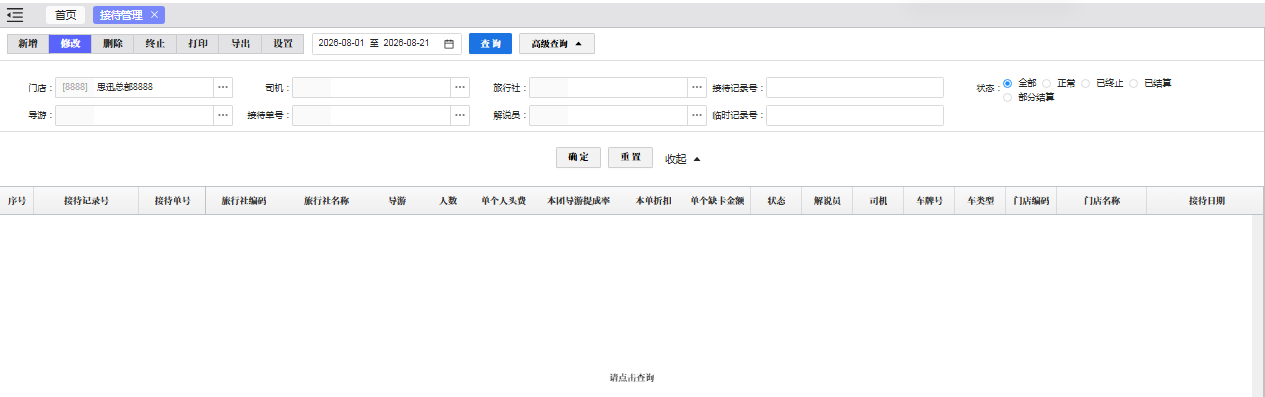Switch to the 首页 tab

click(x=65, y=15)
